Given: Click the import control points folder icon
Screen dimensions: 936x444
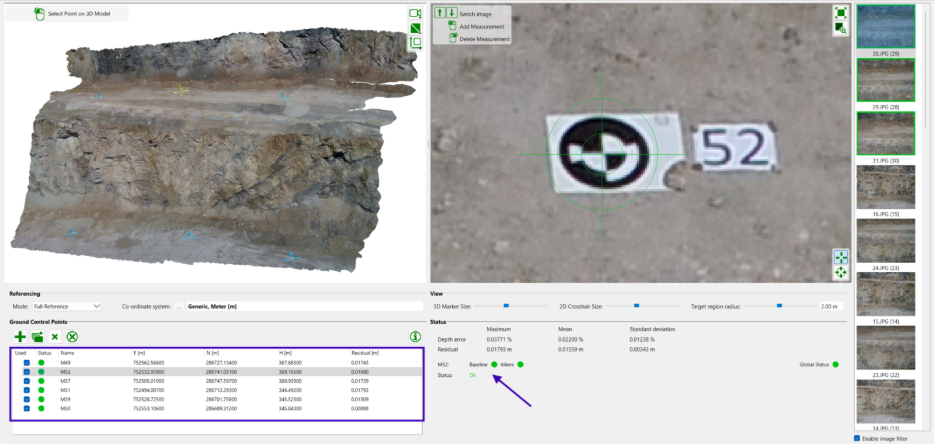Looking at the screenshot, I should 37,338.
